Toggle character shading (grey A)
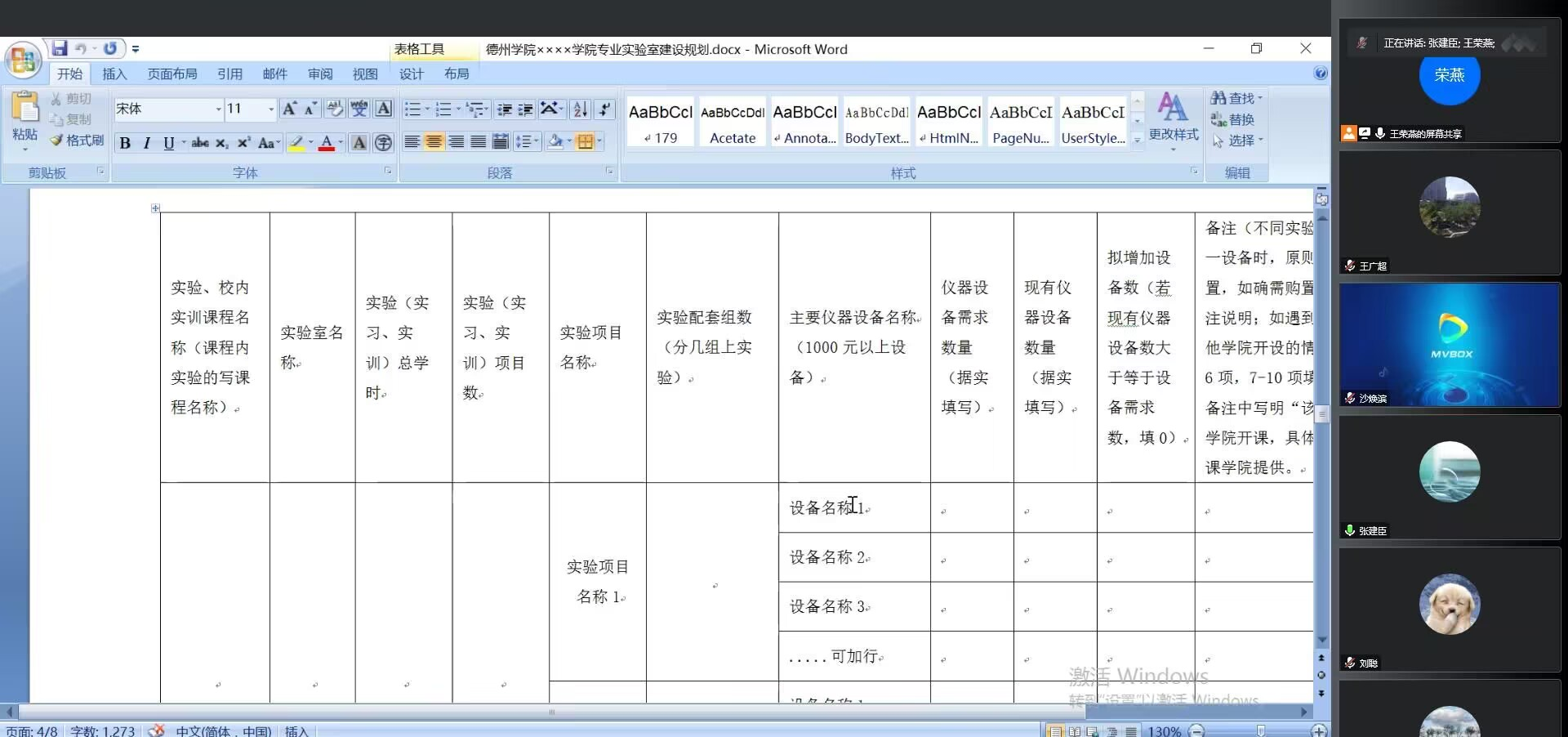The height and width of the screenshot is (737, 1568). tap(359, 143)
